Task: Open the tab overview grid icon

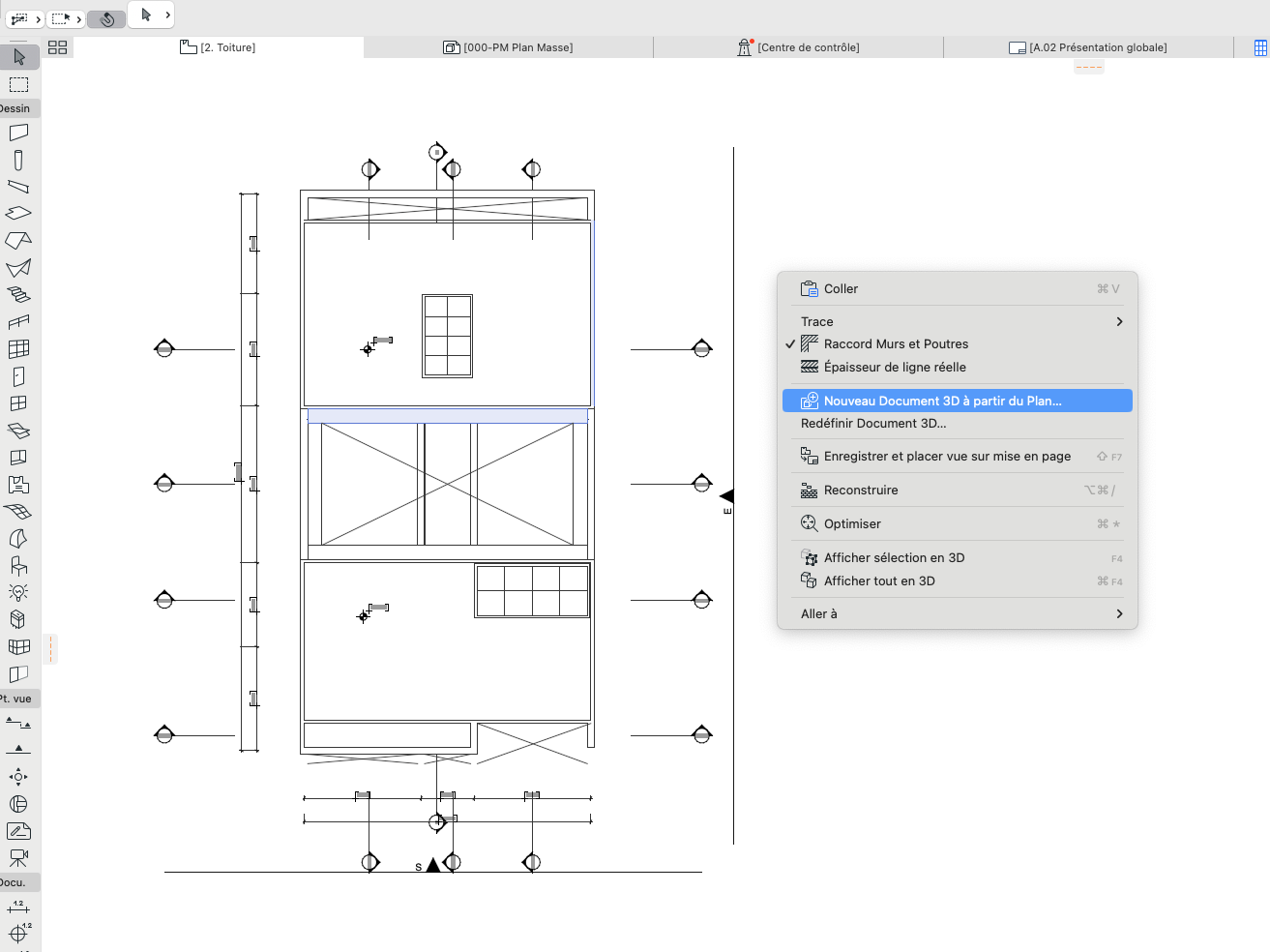Action: coord(57,47)
